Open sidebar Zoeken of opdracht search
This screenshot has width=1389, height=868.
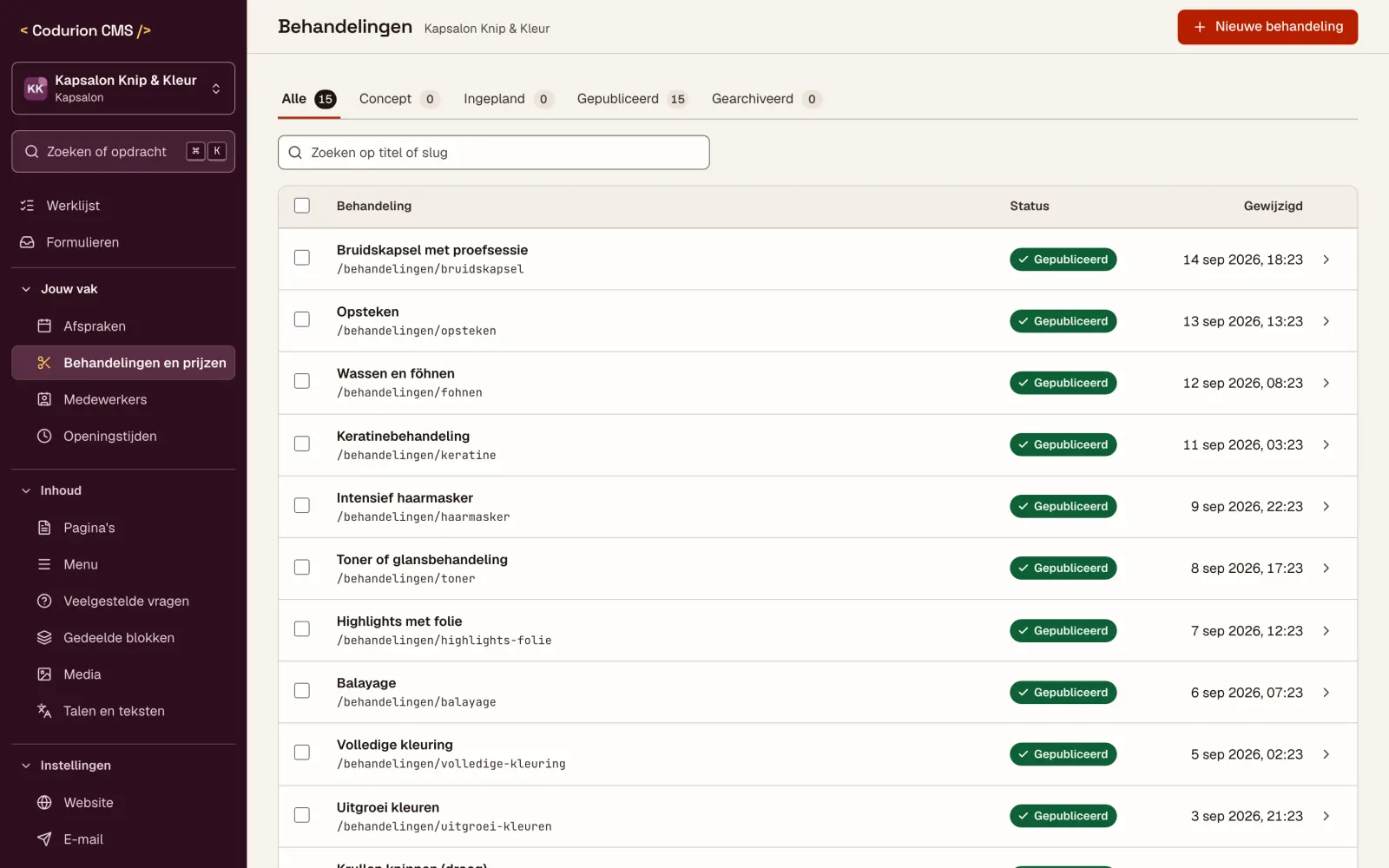pyautogui.click(x=123, y=151)
